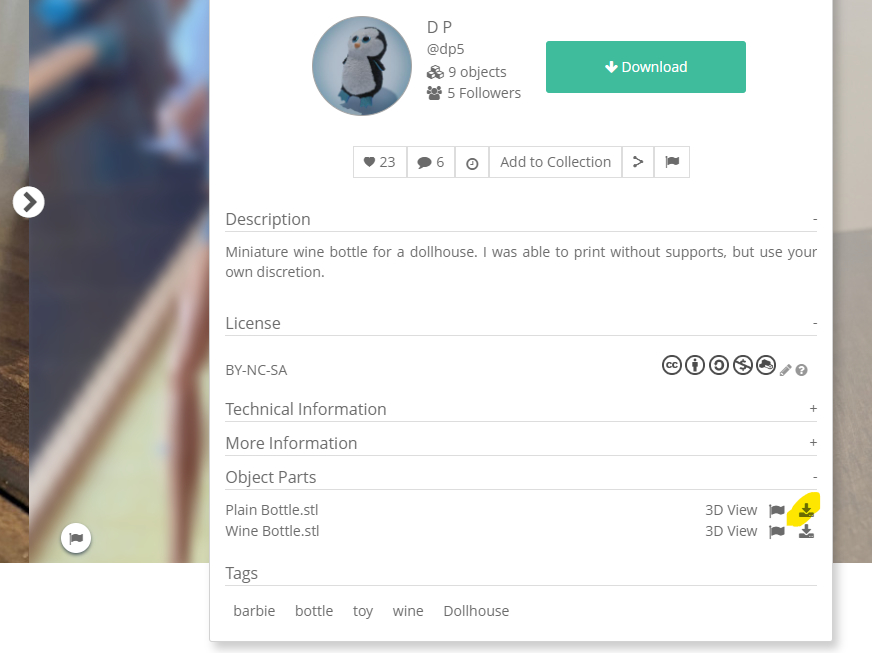
Task: Collapse the Description section
Action: (815, 219)
